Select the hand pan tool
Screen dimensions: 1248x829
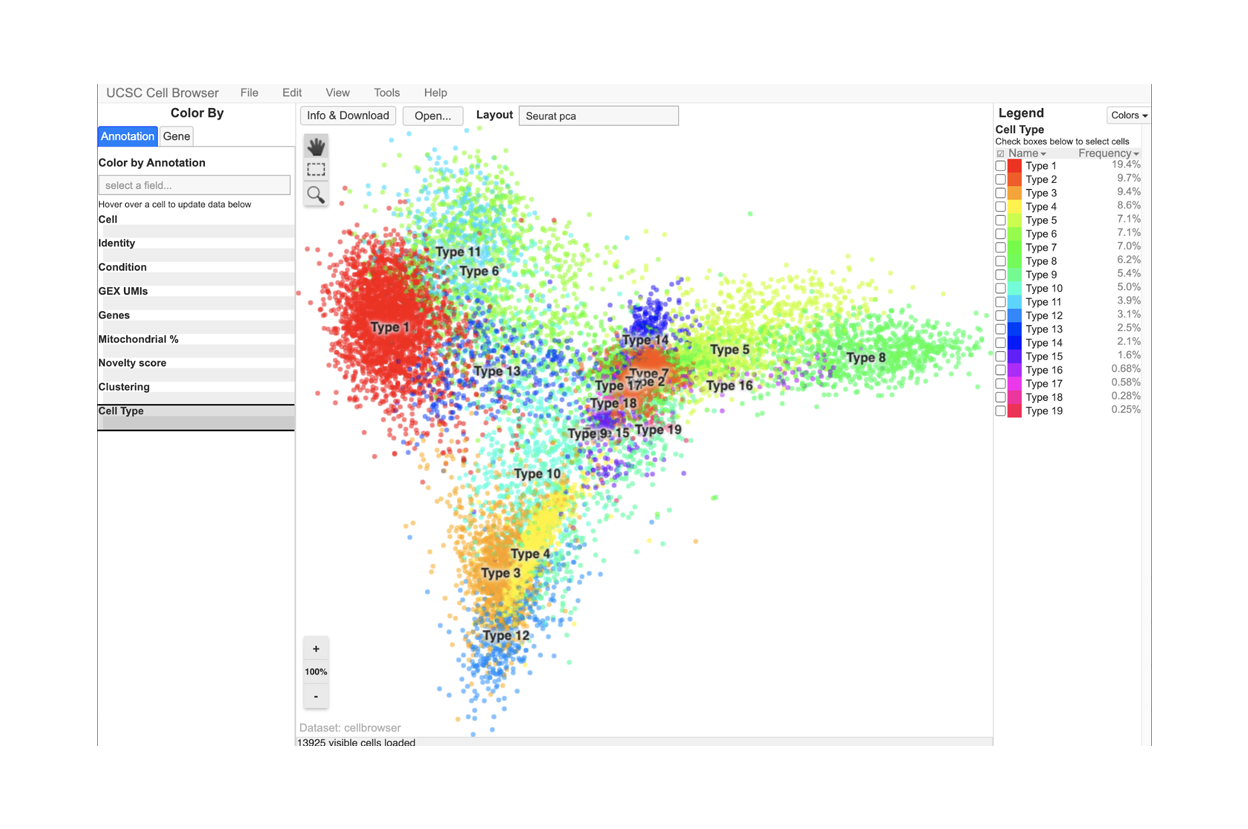[x=316, y=147]
